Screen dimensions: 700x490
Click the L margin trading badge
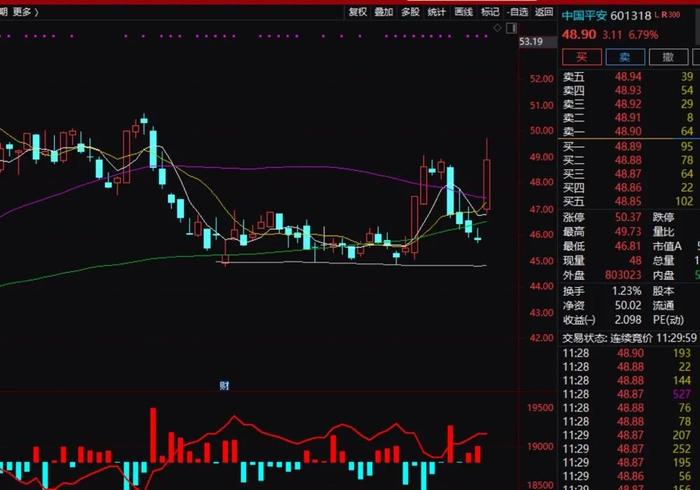(657, 15)
